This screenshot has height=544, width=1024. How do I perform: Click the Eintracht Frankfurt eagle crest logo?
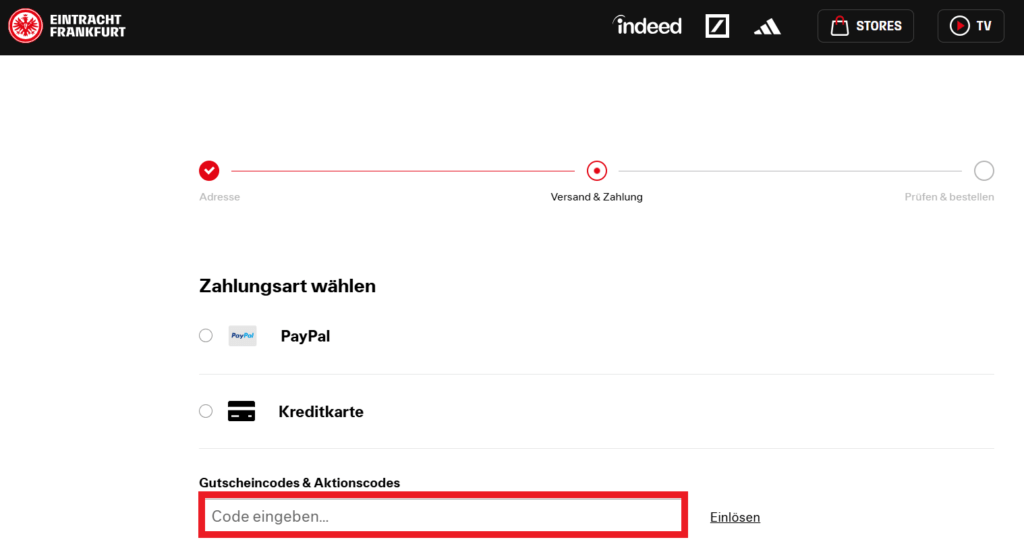[x=25, y=26]
